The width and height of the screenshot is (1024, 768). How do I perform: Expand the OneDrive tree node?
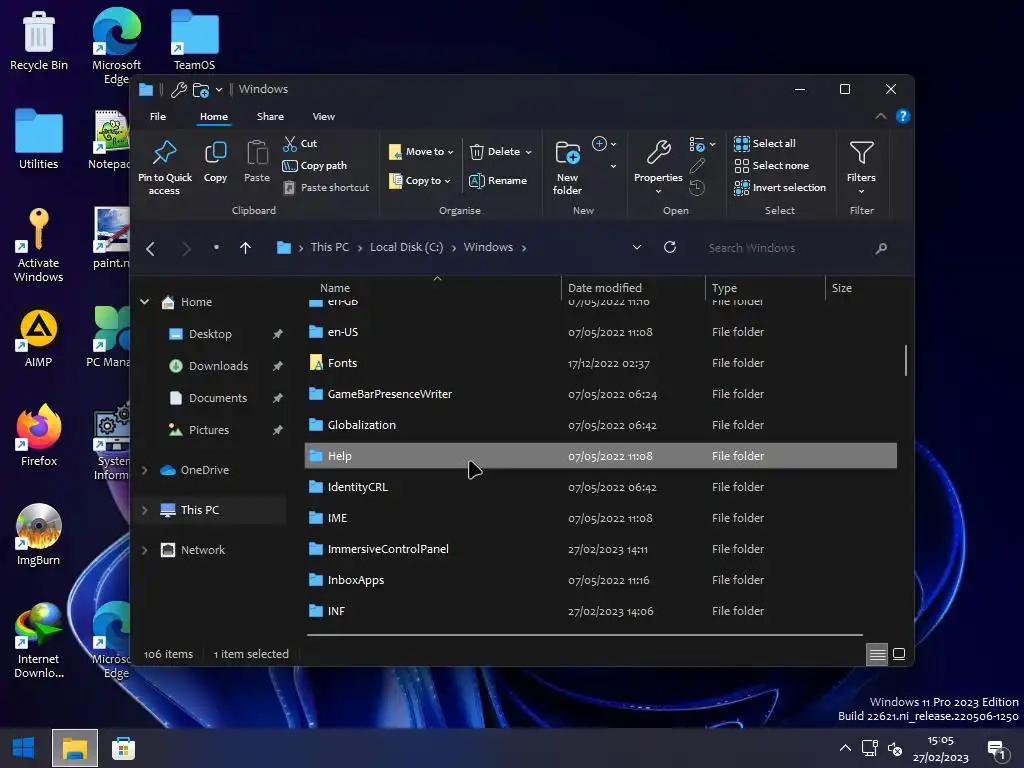[x=145, y=470]
